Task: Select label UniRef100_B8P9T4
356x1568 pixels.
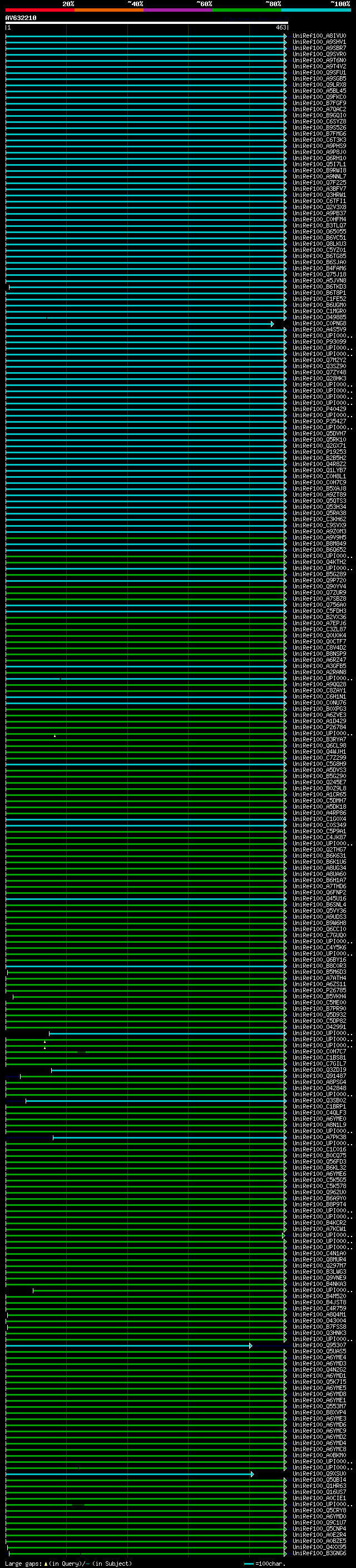Action: click(319, 1204)
